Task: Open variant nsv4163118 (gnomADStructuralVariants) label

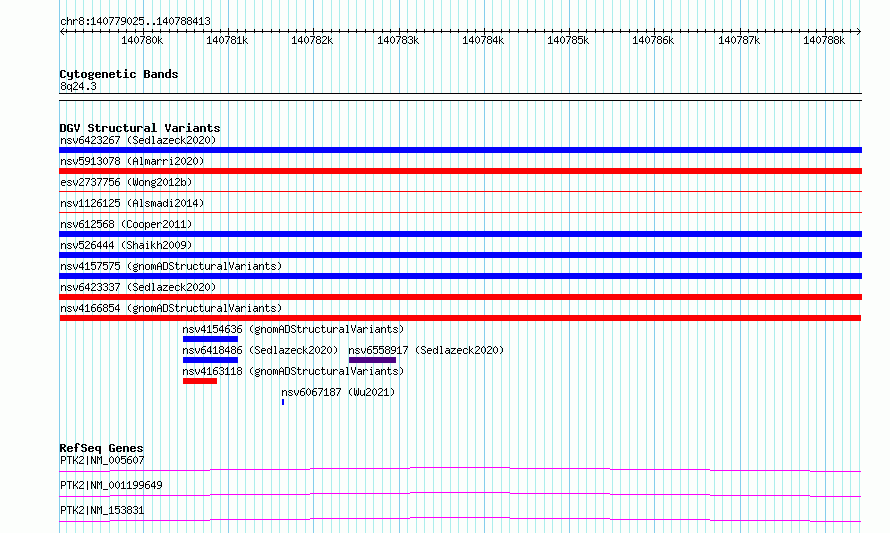Action: click(293, 371)
